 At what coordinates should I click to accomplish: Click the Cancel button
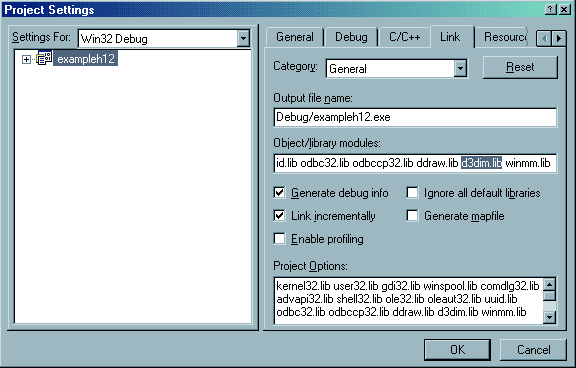pyautogui.click(x=533, y=349)
